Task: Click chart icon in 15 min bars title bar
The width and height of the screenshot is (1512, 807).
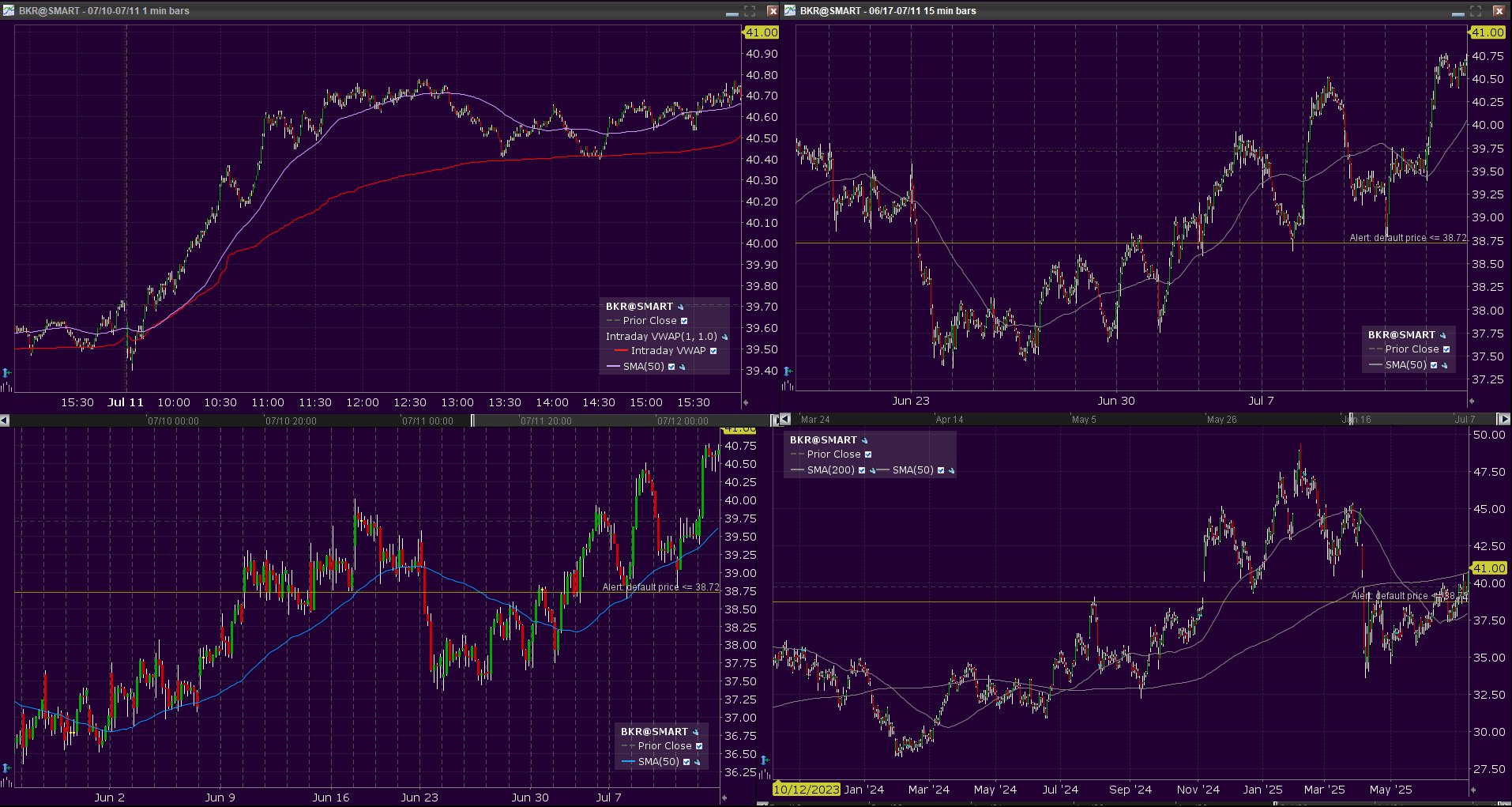Action: (x=790, y=10)
